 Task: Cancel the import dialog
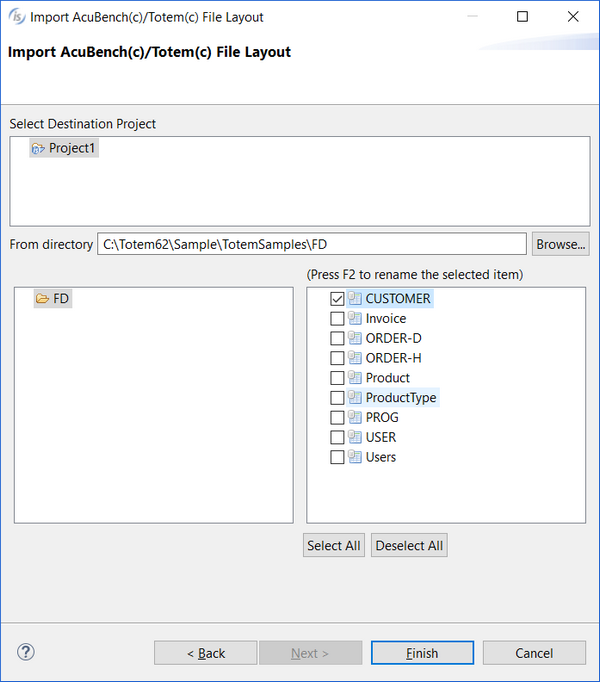coord(534,653)
